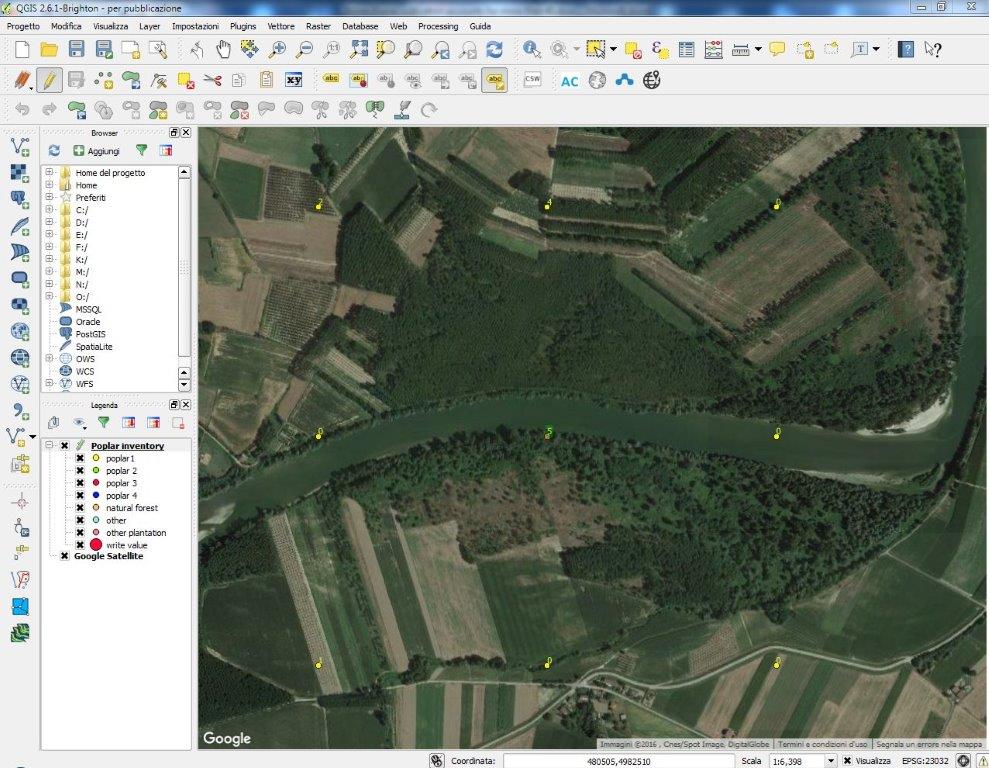989x768 pixels.
Task: Toggle editing with the pencil icon
Action: 49,80
